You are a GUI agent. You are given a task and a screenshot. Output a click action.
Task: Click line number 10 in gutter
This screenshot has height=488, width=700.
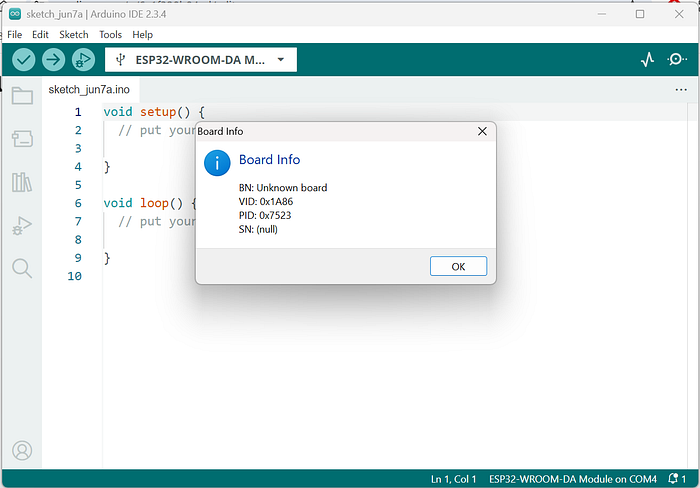75,276
